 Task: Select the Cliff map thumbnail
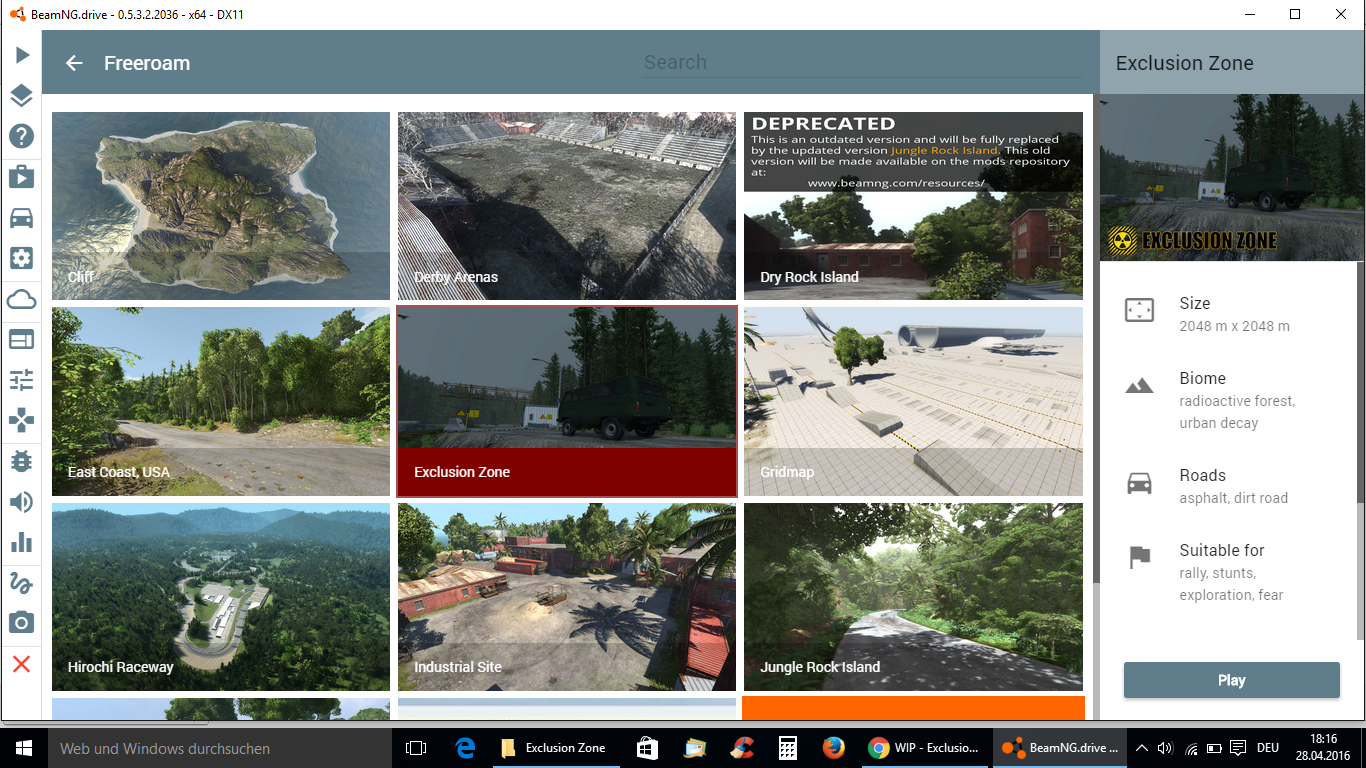click(221, 205)
